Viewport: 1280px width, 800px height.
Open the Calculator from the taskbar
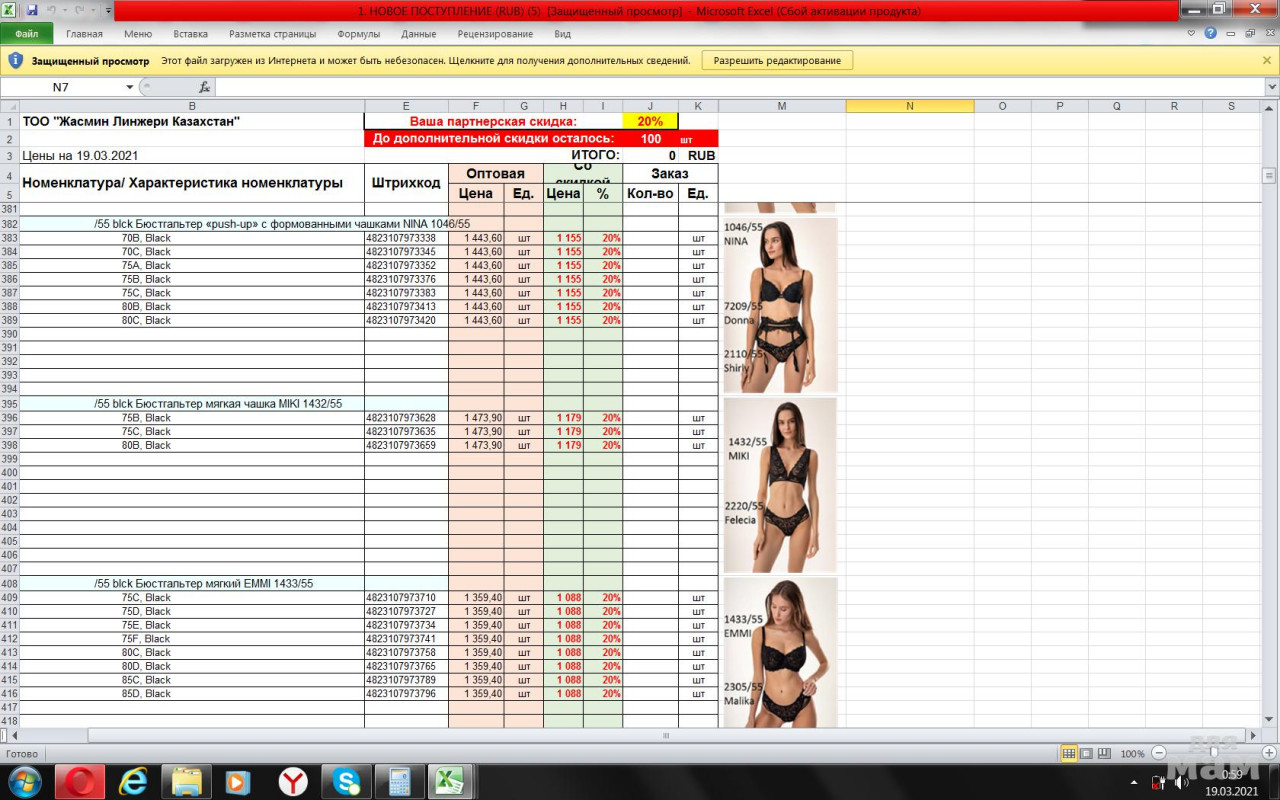point(400,781)
